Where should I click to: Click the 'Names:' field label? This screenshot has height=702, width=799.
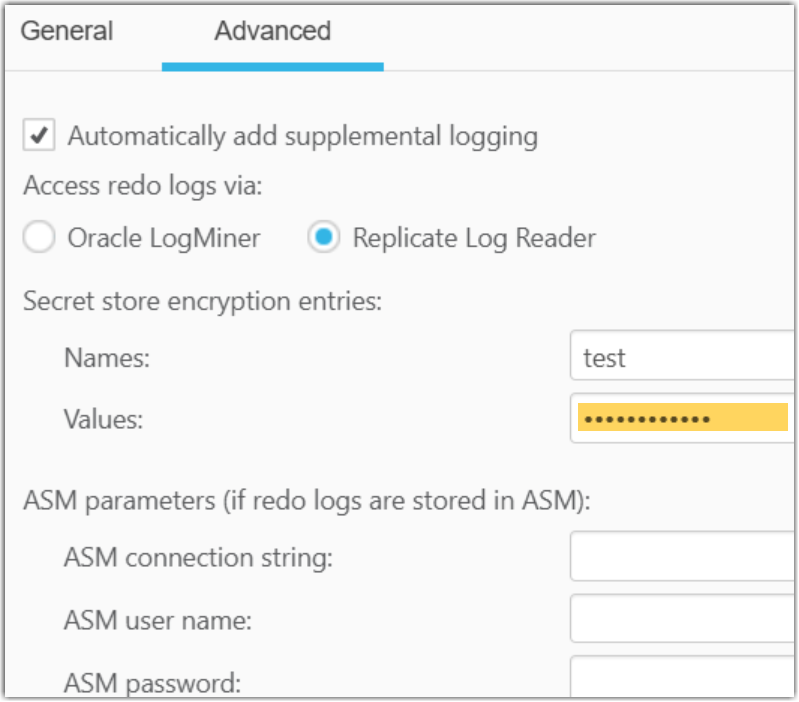(106, 358)
